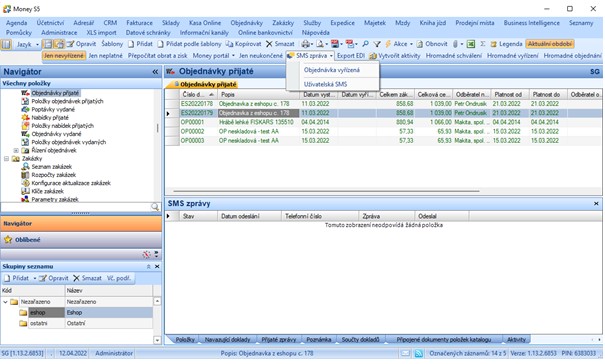
Task: Click the Opravit icon in Skupiny seznamu toolbar
Action: click(x=43, y=278)
